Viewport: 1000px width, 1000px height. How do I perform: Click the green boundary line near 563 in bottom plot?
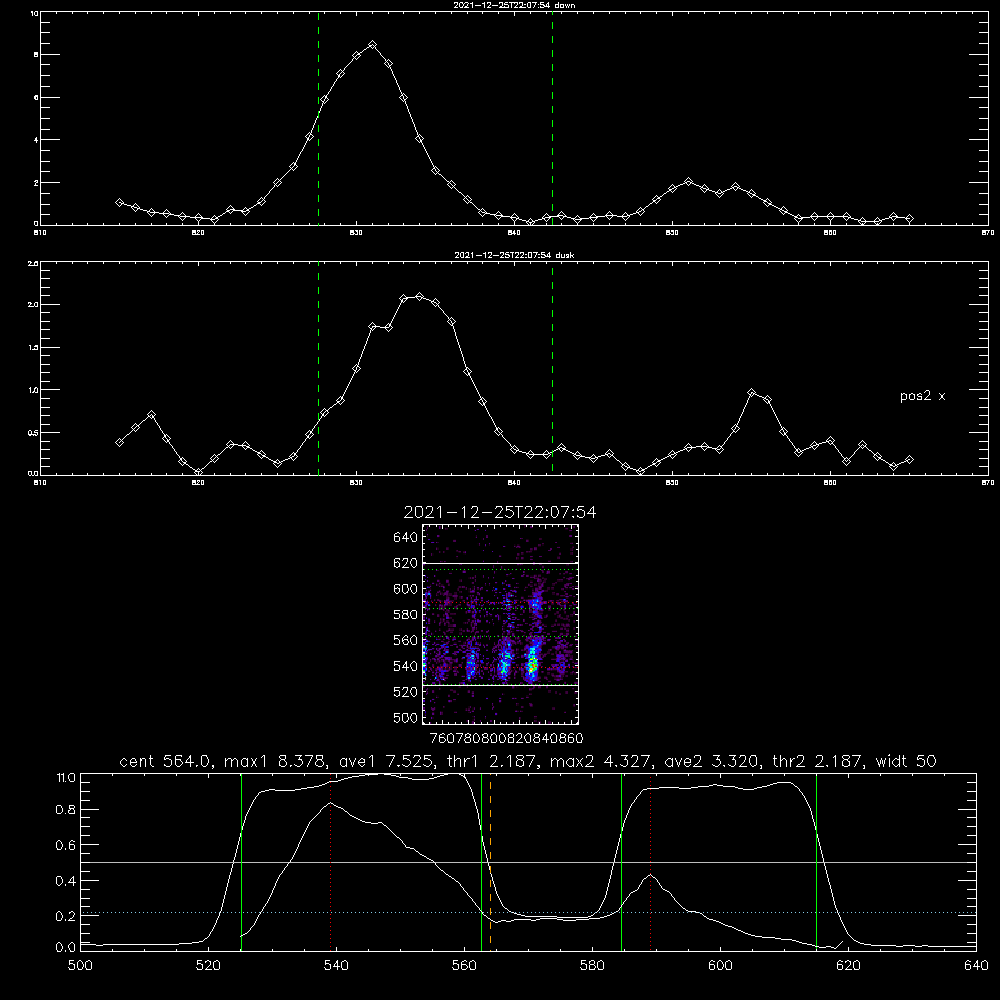pyautogui.click(x=482, y=861)
